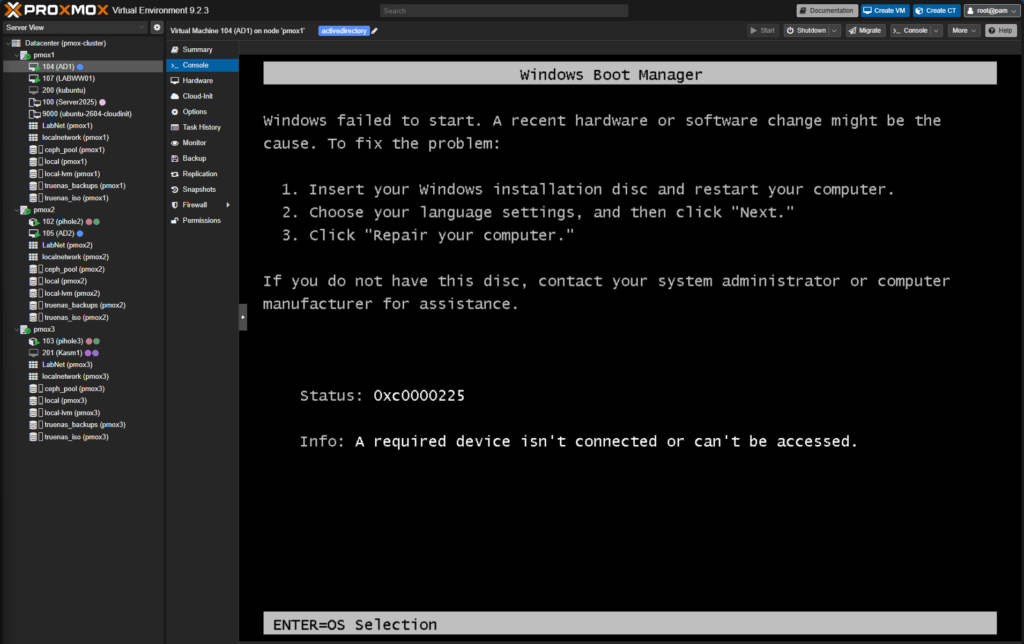Expand the Firewall submenu arrow
This screenshot has width=1024, height=644.
pos(228,205)
